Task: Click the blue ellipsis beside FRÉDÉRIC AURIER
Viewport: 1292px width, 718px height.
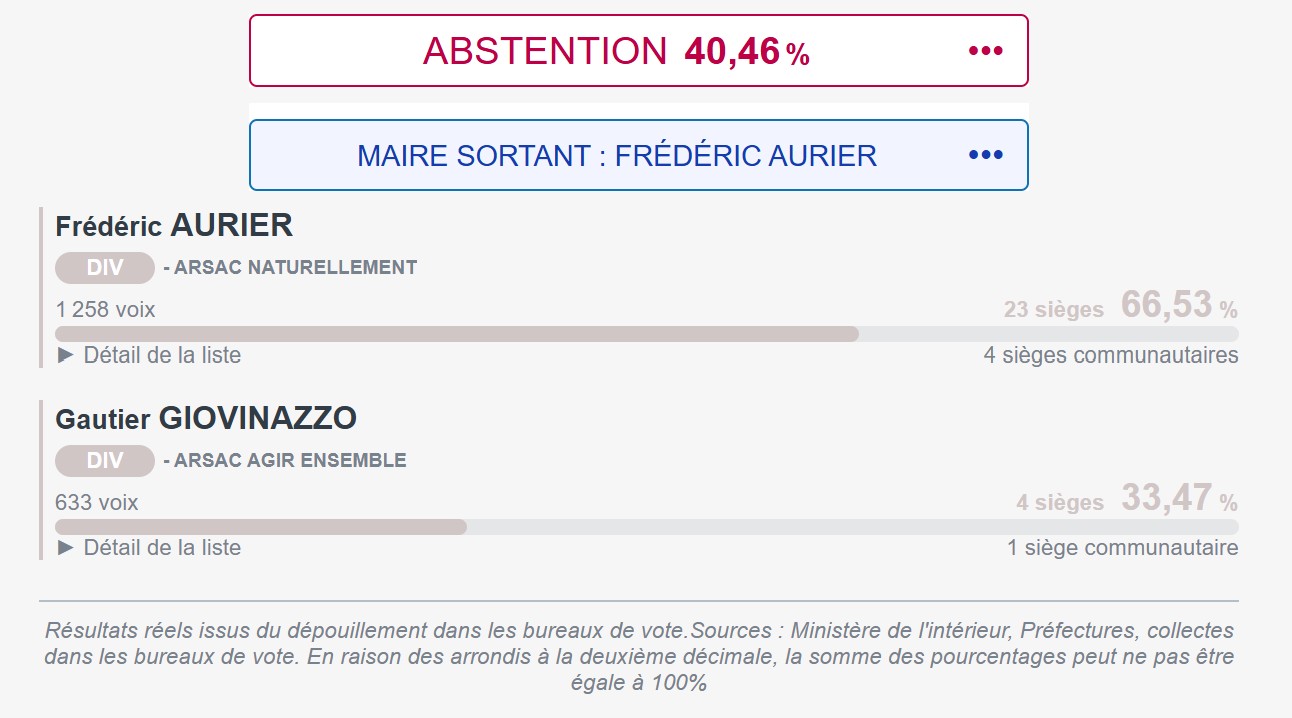Action: [x=984, y=155]
